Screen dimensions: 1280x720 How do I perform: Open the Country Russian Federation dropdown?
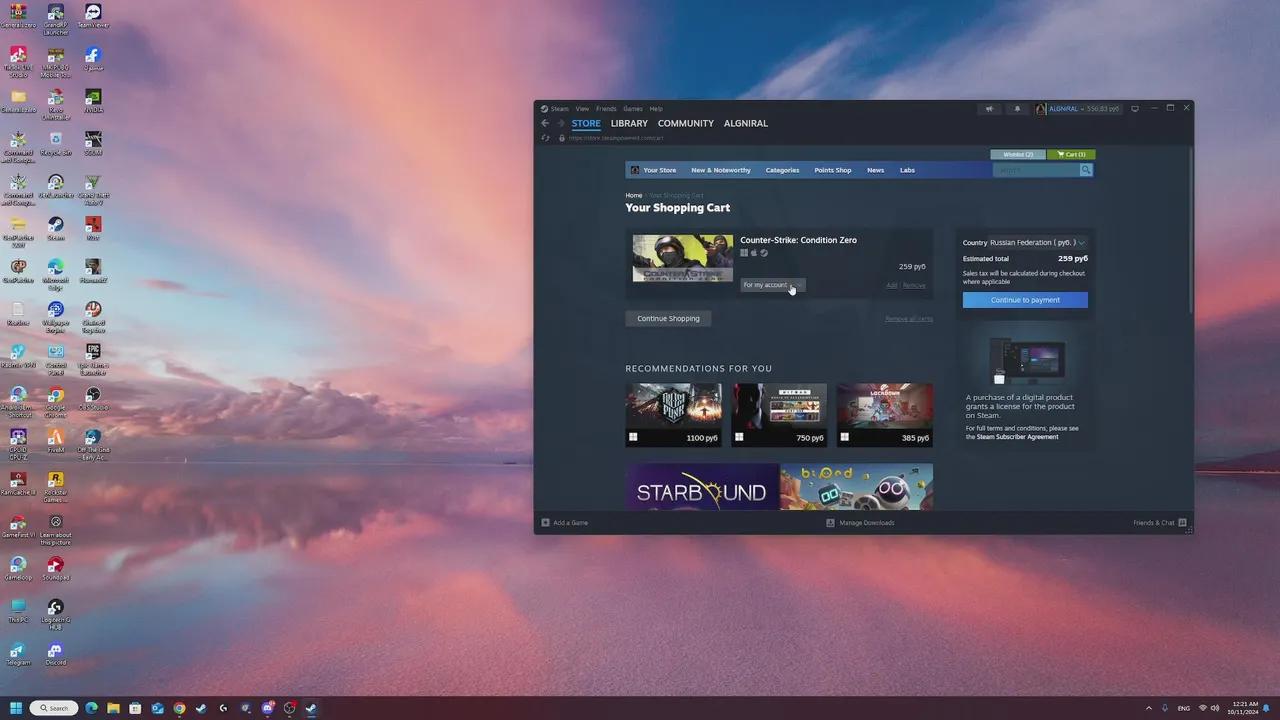(1037, 243)
